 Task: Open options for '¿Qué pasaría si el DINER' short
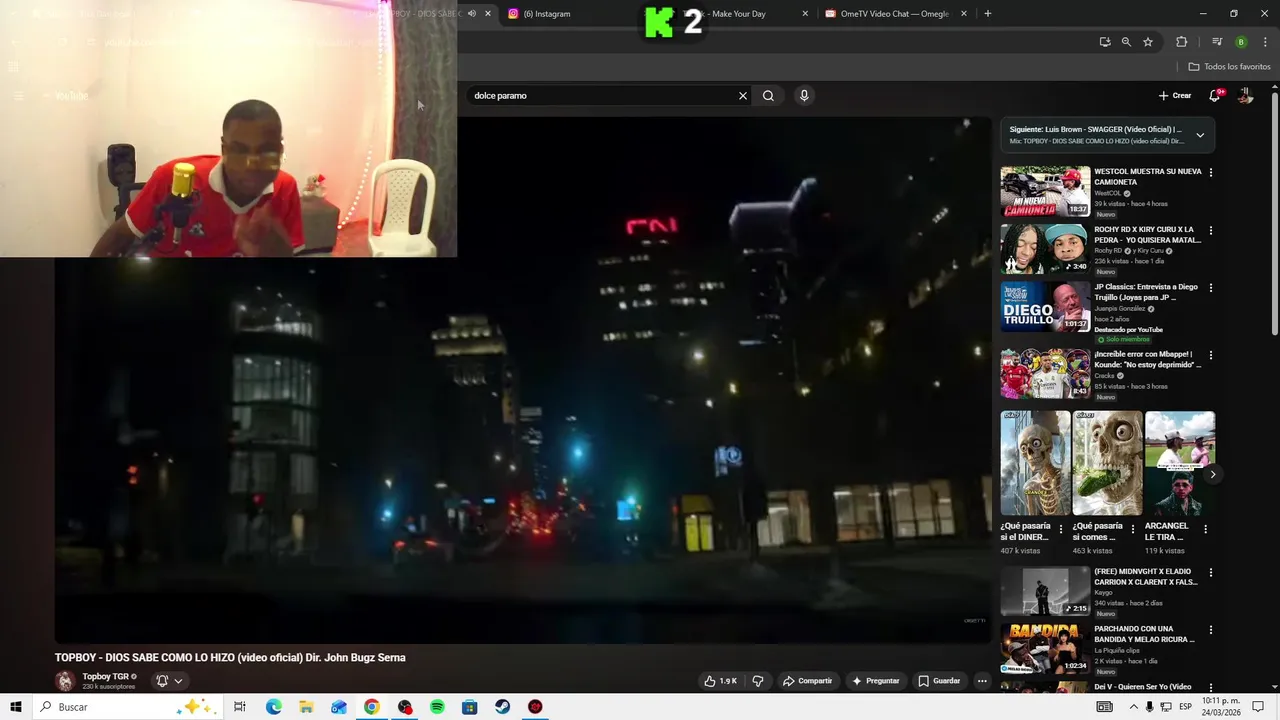(1061, 529)
